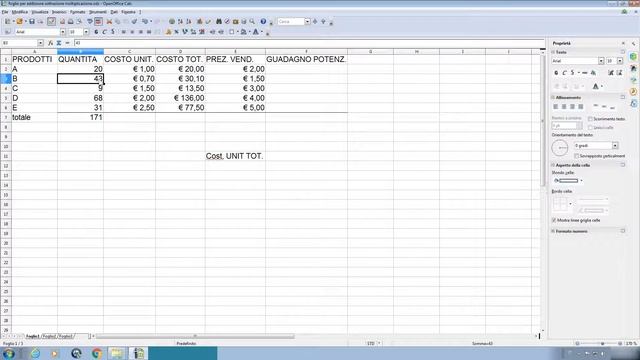
Task: Open the font size dropdown in formatting toolbar
Action: pyautogui.click(x=86, y=32)
